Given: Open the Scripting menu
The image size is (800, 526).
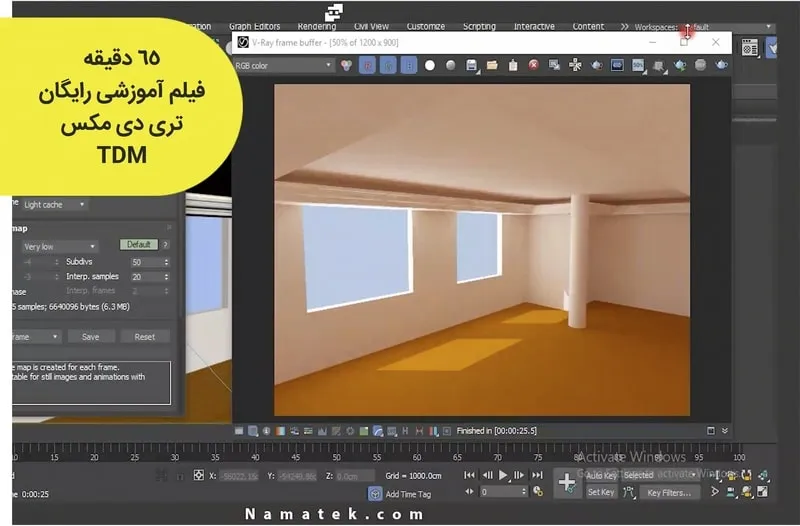Looking at the screenshot, I should 479,26.
